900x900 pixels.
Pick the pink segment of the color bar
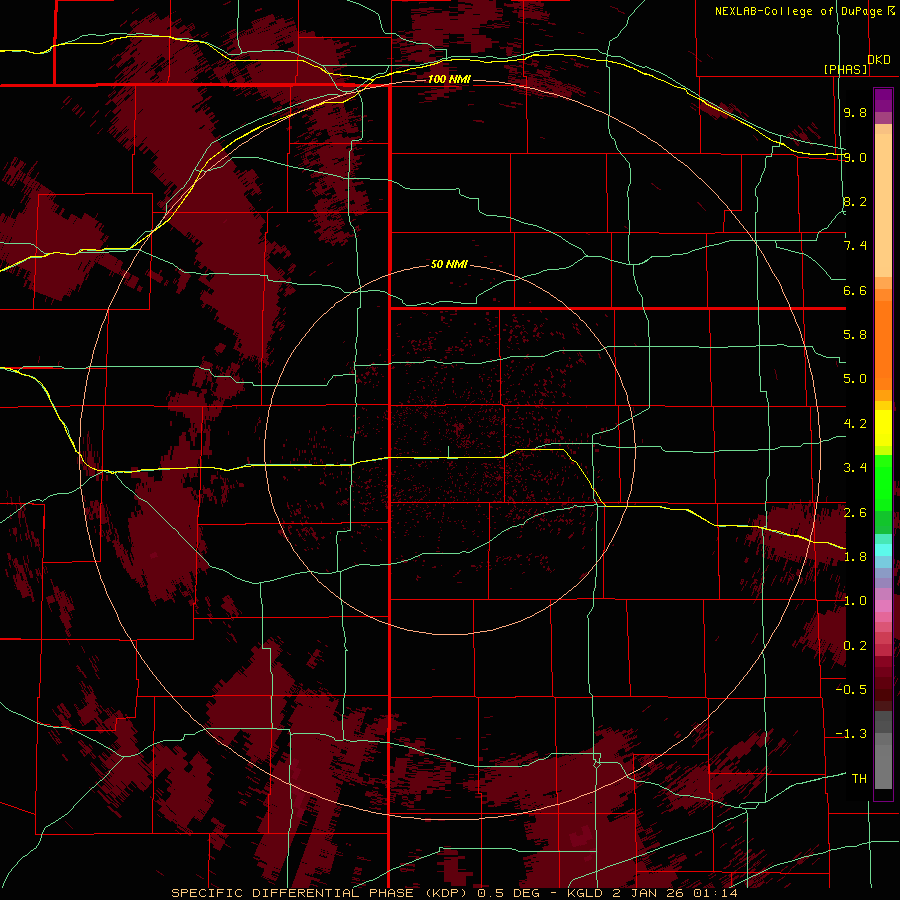[x=883, y=606]
